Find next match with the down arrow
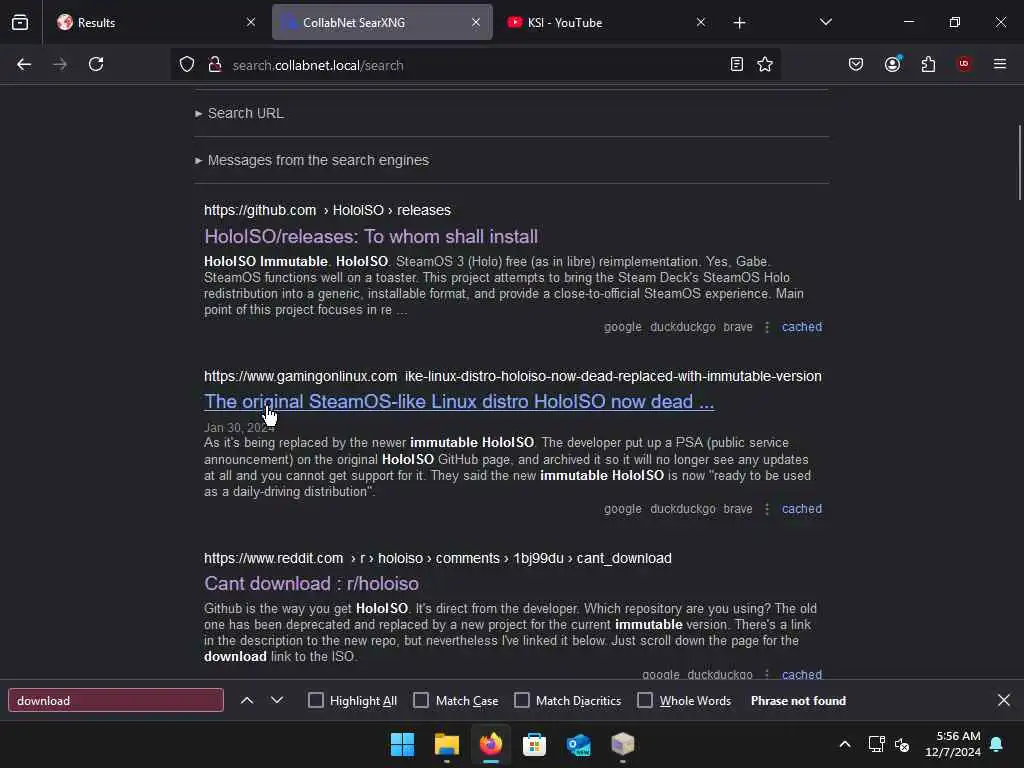The image size is (1024, 768). pos(277,700)
